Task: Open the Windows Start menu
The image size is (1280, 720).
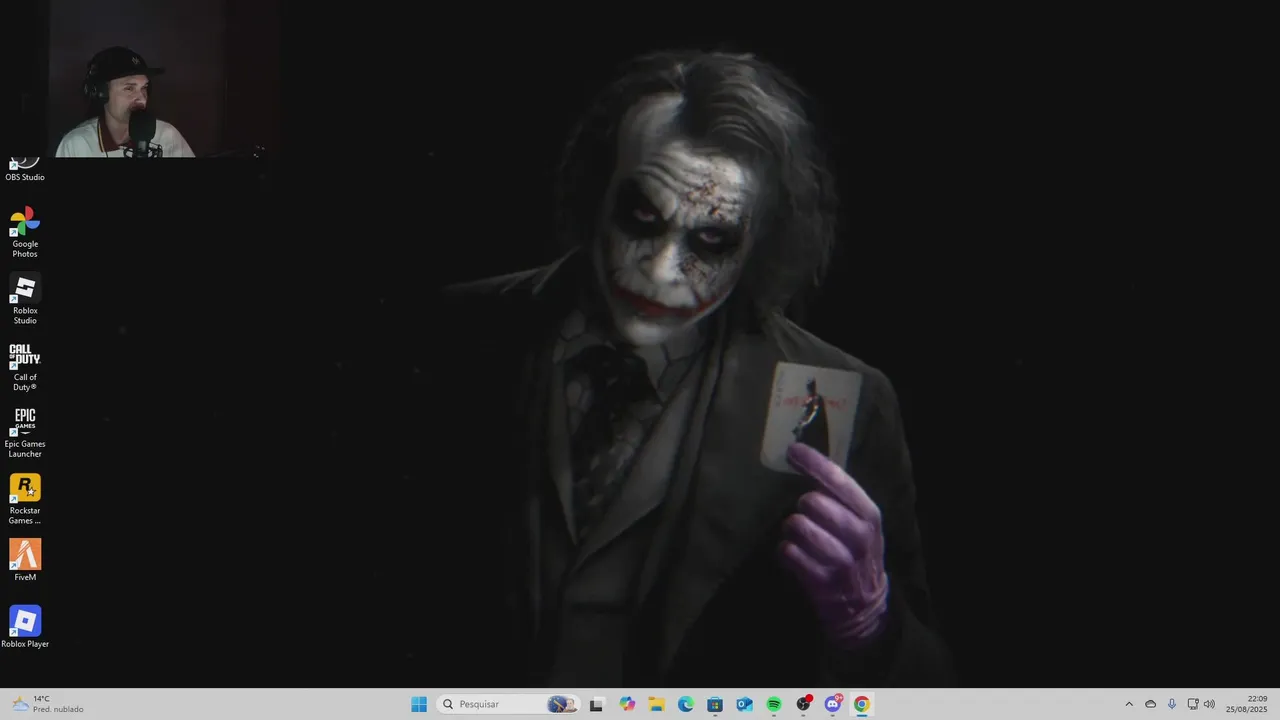Action: pos(419,704)
